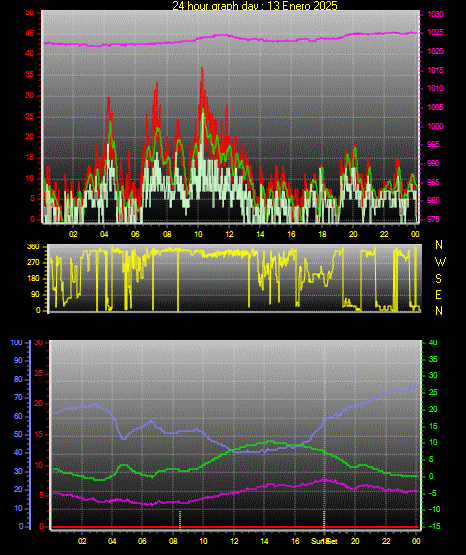Click the green temperature peak near 14 hours
Viewport: 466px width, 555px height.
[x=271, y=441]
